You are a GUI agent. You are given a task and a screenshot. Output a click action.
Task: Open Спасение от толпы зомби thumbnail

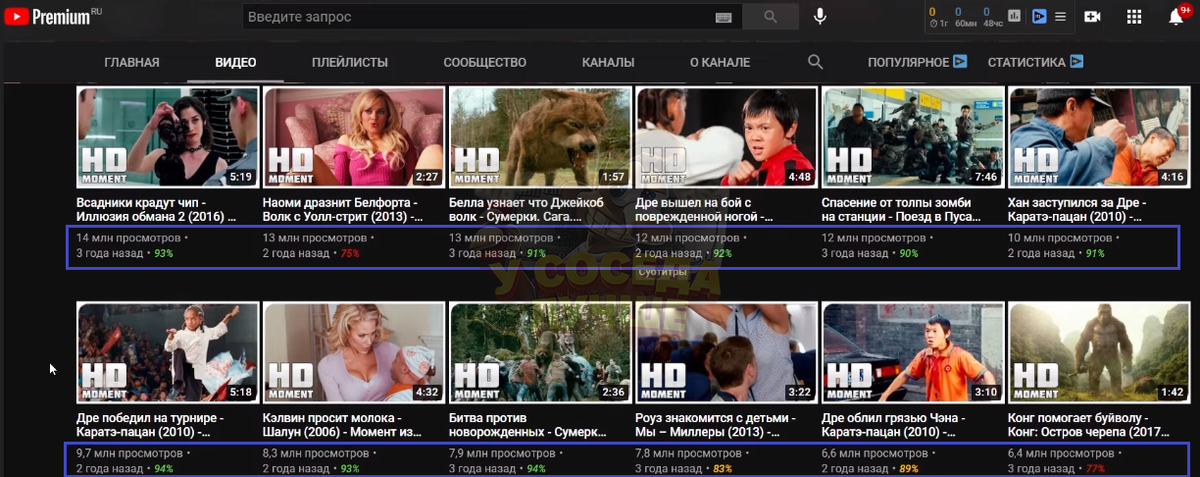pyautogui.click(x=912, y=137)
